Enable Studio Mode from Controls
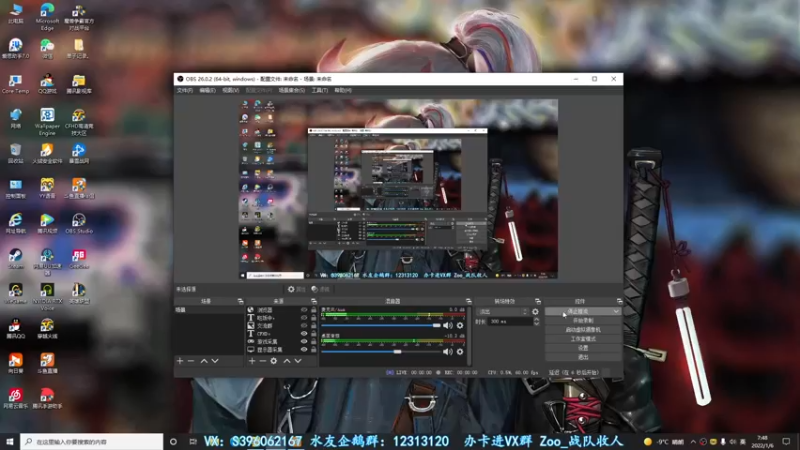The image size is (800, 450). pos(583,339)
